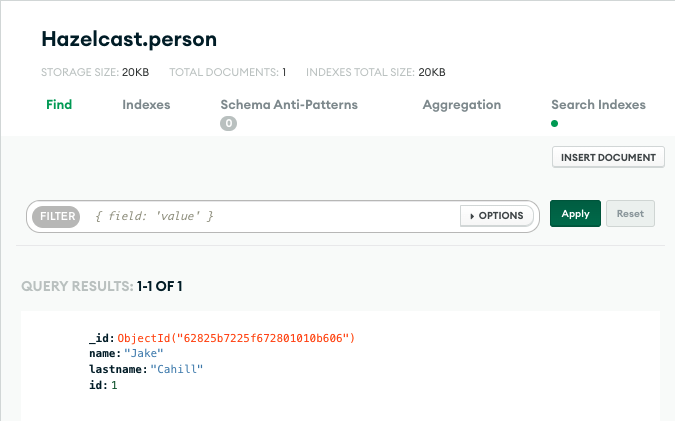Image resolution: width=675 pixels, height=421 pixels.
Task: Click the _id field key
Action: 101,339
